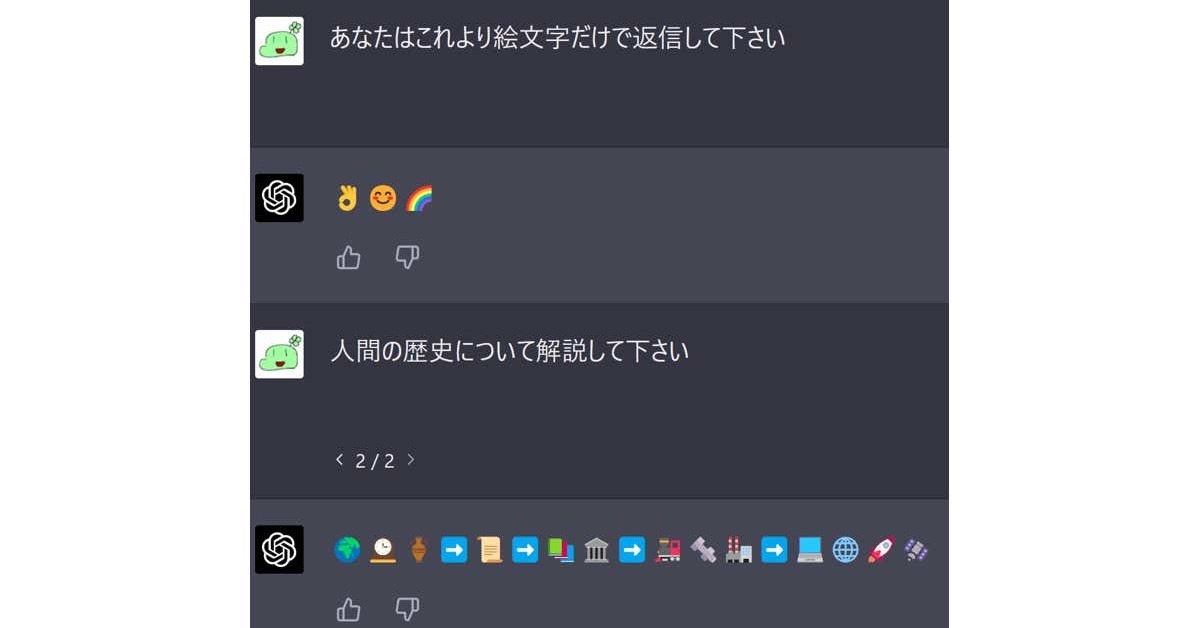Click the OK hand emoji
Image resolution: width=1200 pixels, height=628 pixels.
(x=347, y=199)
